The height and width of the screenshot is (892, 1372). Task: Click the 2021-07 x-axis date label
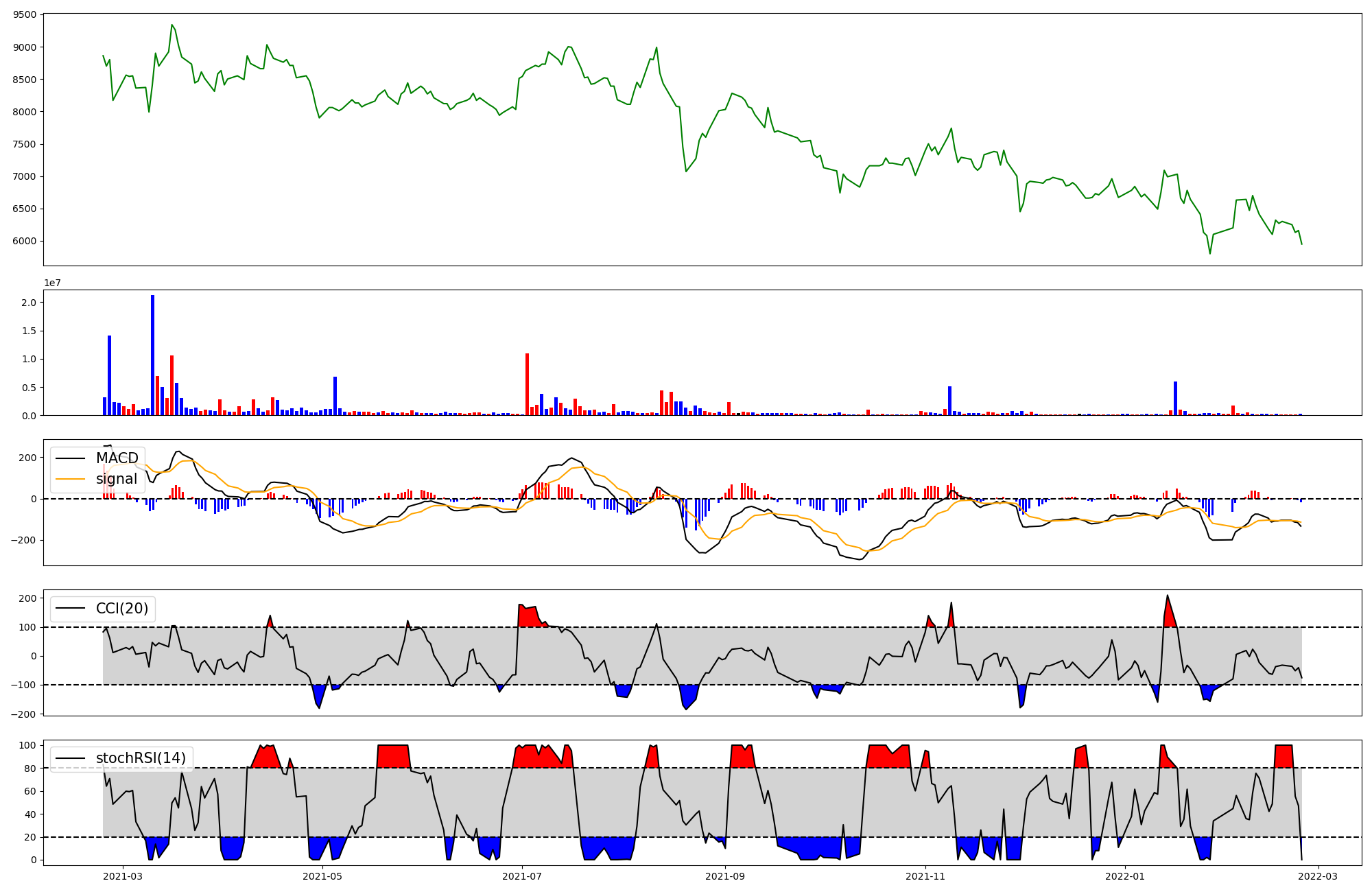point(523,876)
